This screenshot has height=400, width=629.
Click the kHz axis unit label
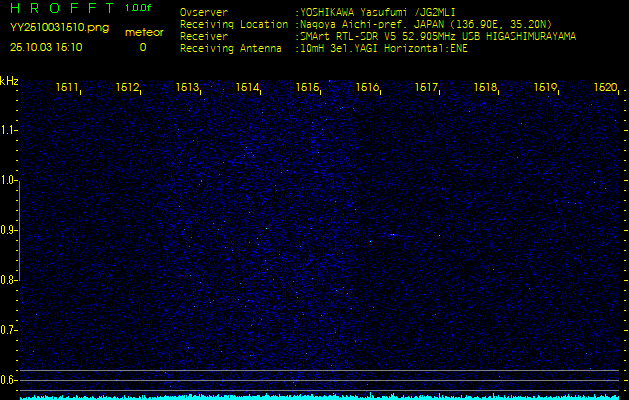click(9, 81)
